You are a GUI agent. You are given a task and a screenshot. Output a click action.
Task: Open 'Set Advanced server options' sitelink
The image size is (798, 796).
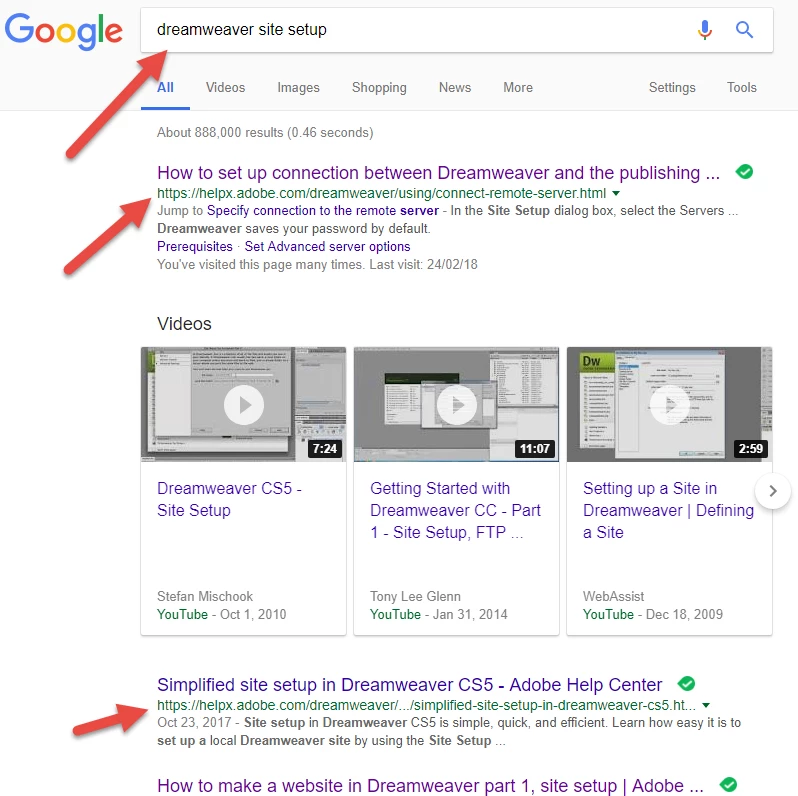click(x=327, y=247)
